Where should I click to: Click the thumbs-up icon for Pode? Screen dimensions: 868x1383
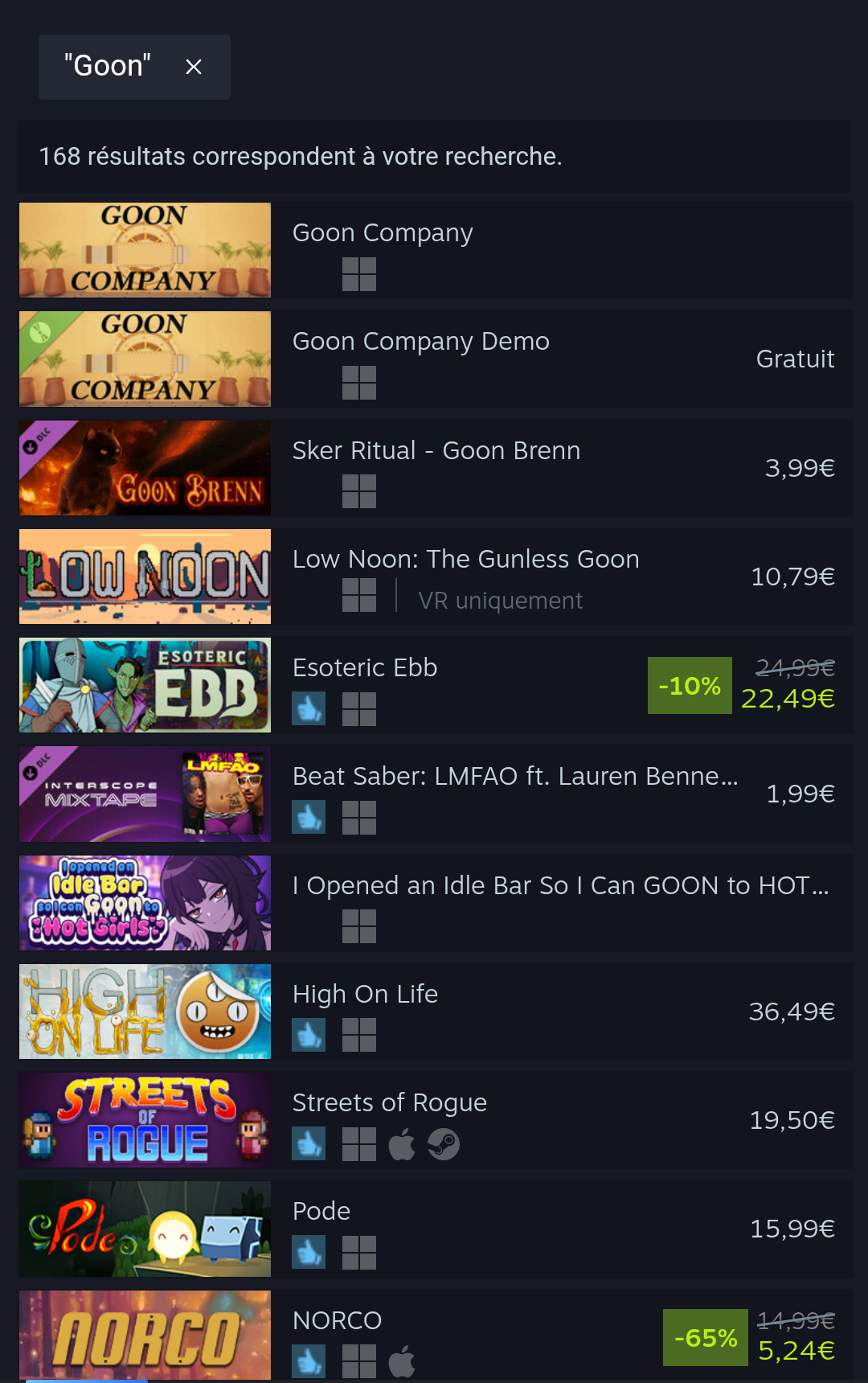(x=309, y=1253)
